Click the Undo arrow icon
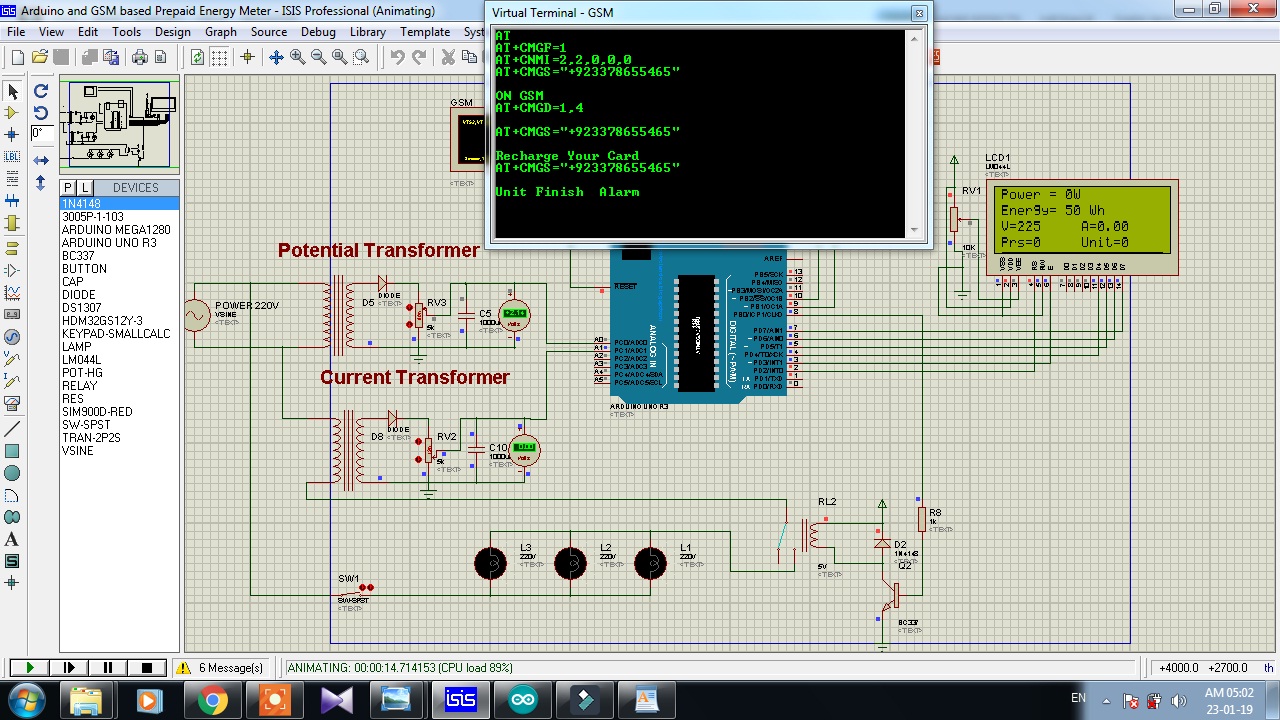Image resolution: width=1280 pixels, height=720 pixels. coord(398,57)
